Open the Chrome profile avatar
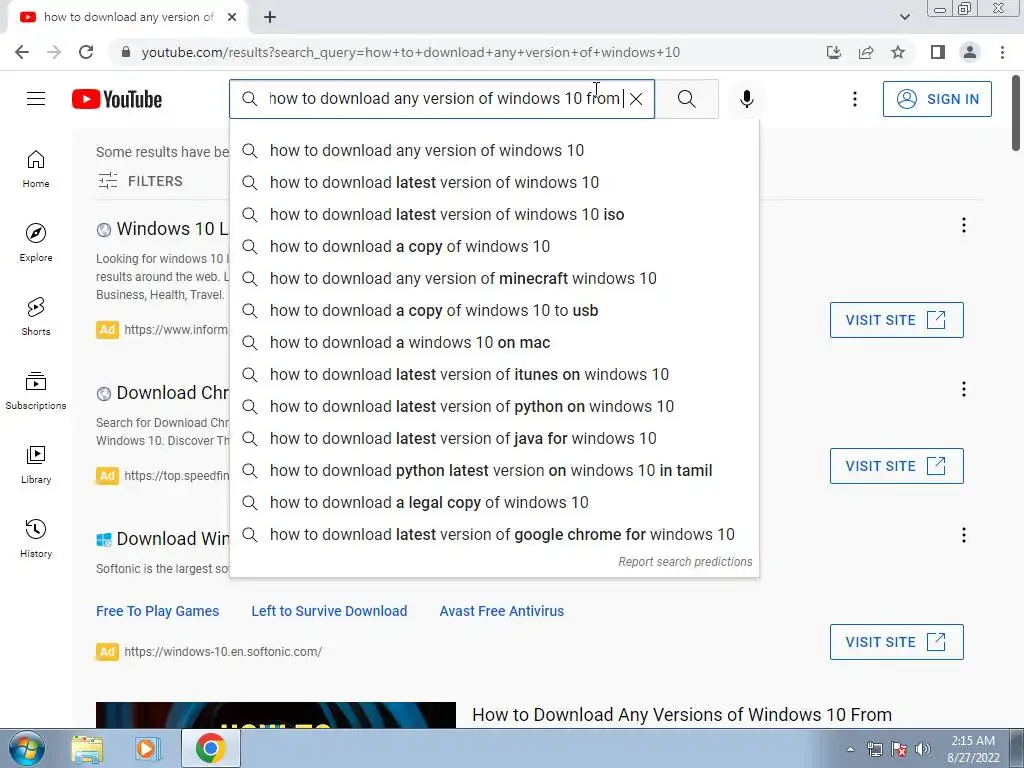This screenshot has height=768, width=1024. coord(970,52)
